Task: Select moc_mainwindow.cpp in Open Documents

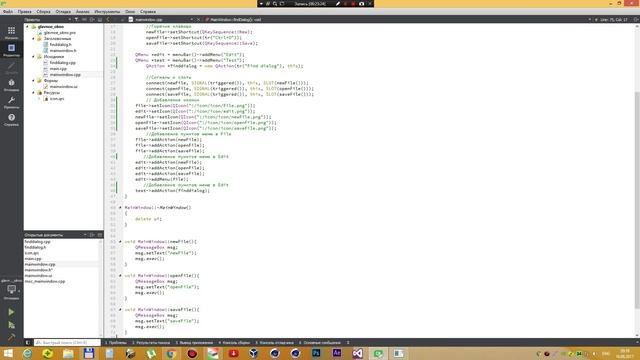Action: (x=45, y=281)
